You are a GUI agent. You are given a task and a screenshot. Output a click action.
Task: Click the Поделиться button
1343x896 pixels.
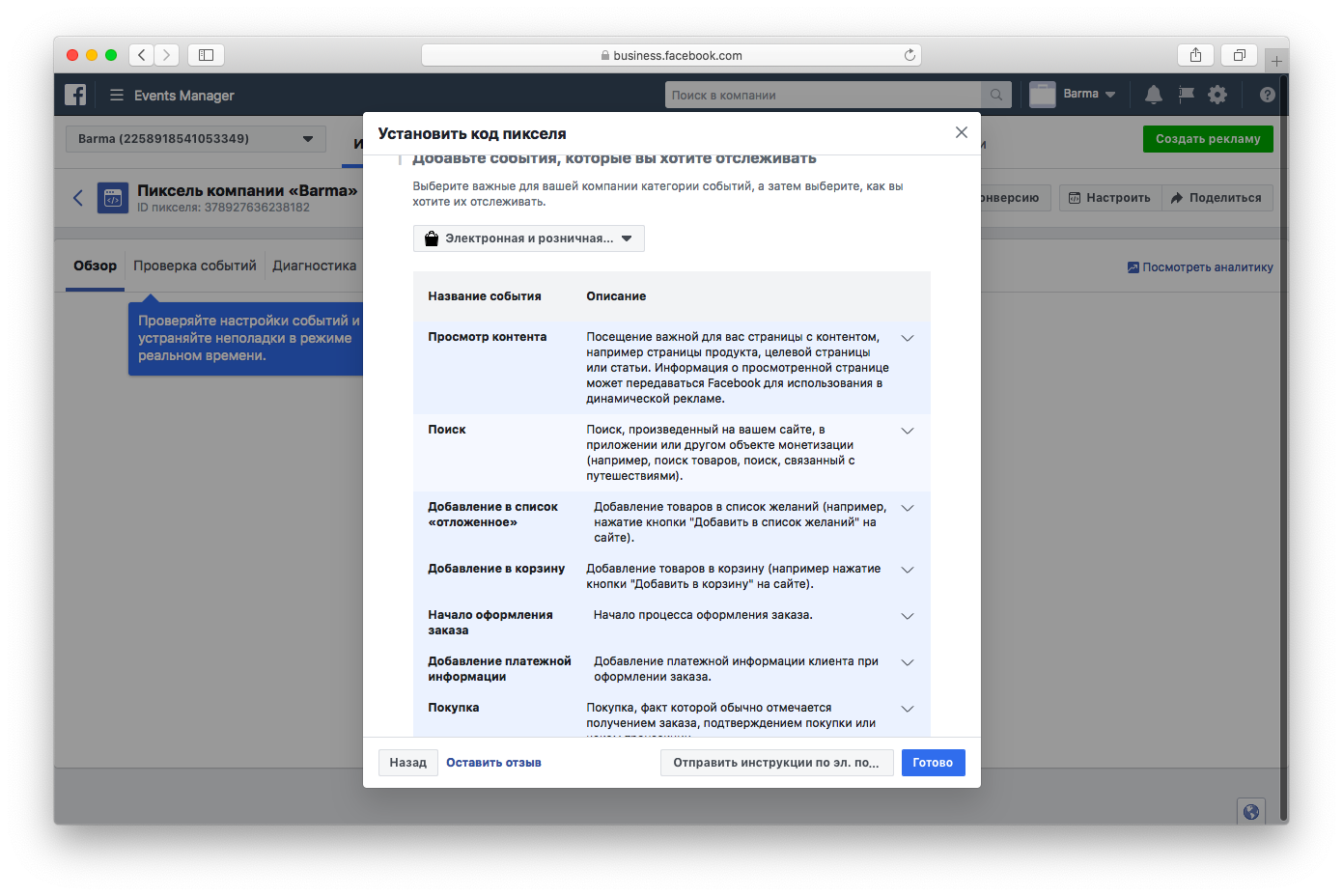1217,198
